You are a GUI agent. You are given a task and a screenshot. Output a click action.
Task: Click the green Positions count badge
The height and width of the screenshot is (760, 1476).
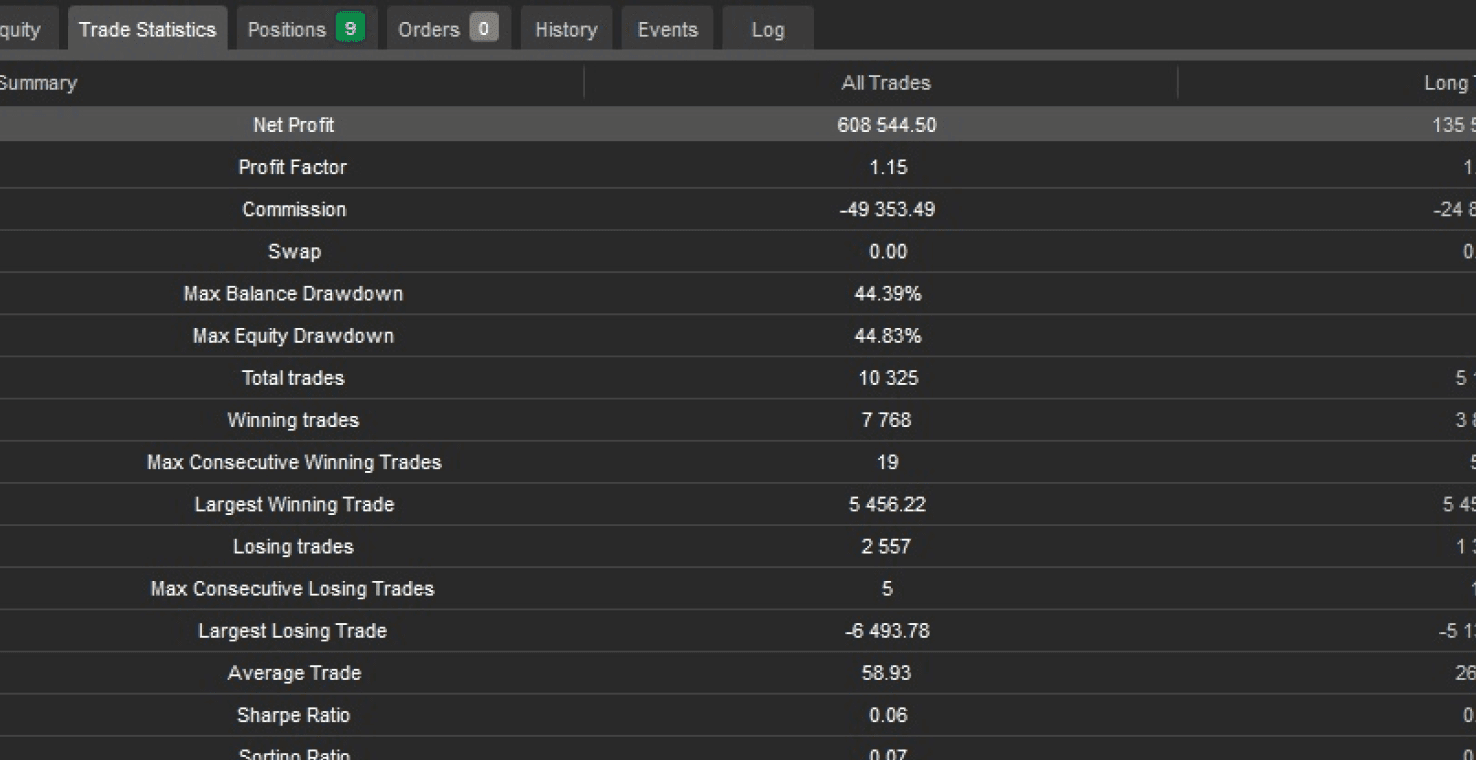[350, 29]
